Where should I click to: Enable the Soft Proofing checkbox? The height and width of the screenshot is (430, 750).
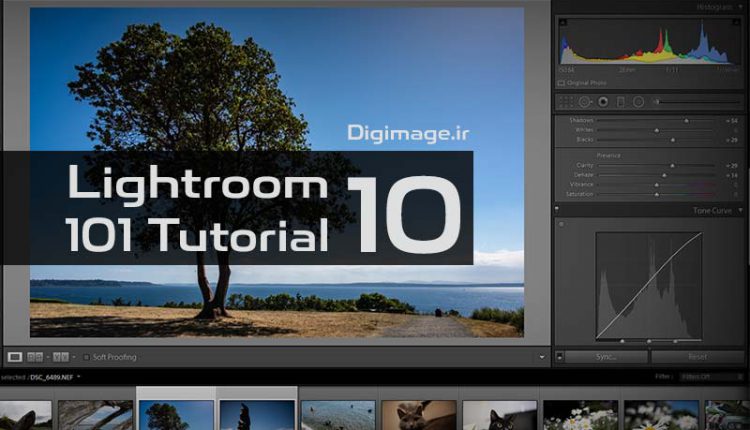[87, 357]
